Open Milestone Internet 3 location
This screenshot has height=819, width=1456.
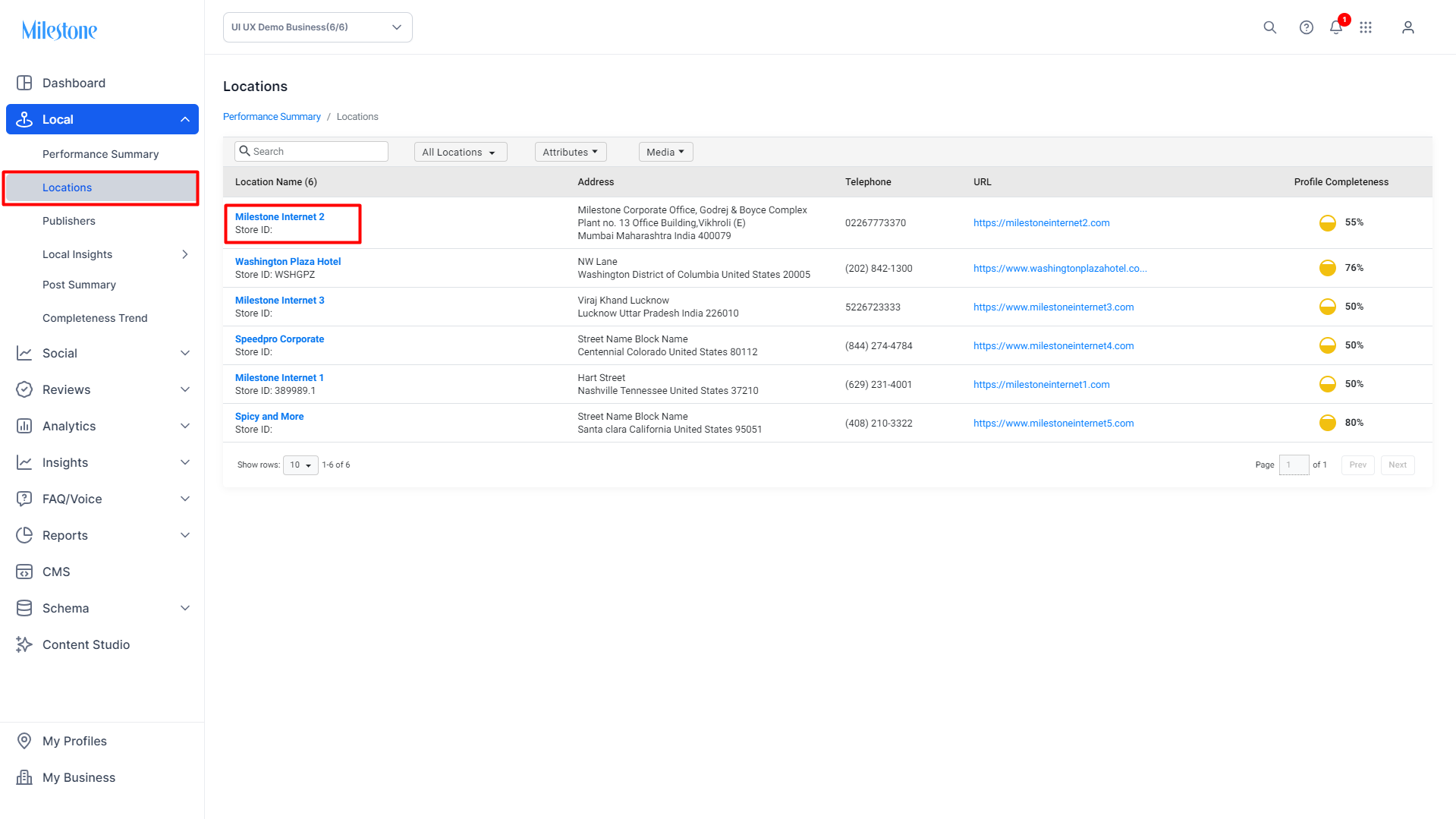click(279, 301)
